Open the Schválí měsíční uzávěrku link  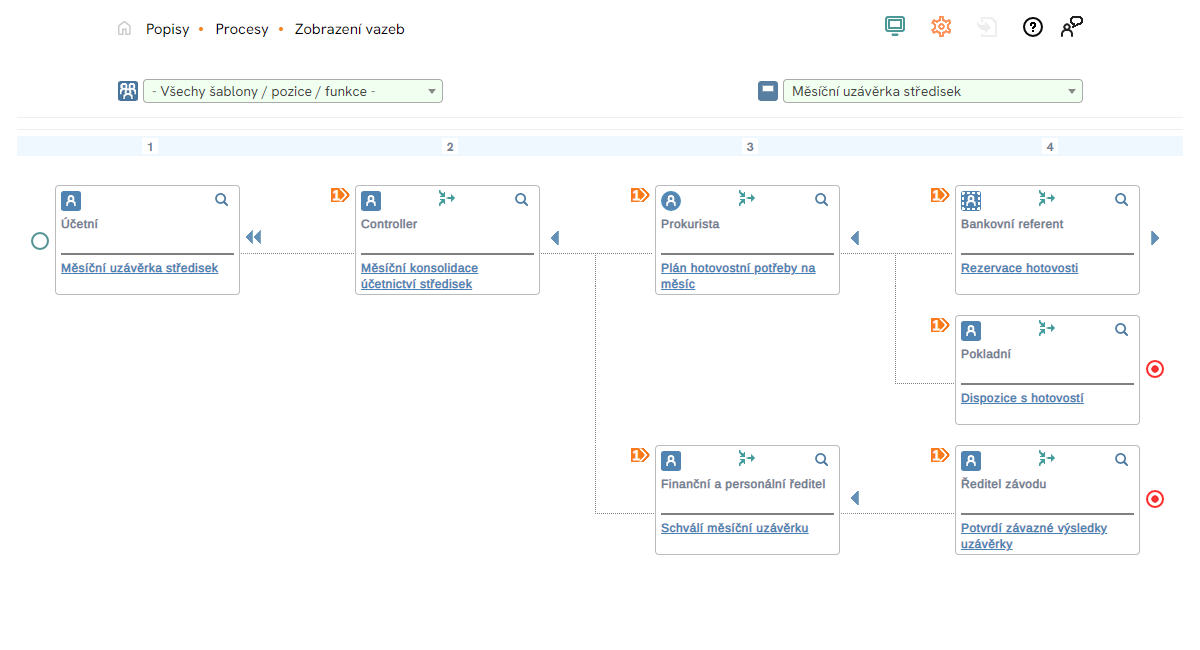[x=734, y=528]
